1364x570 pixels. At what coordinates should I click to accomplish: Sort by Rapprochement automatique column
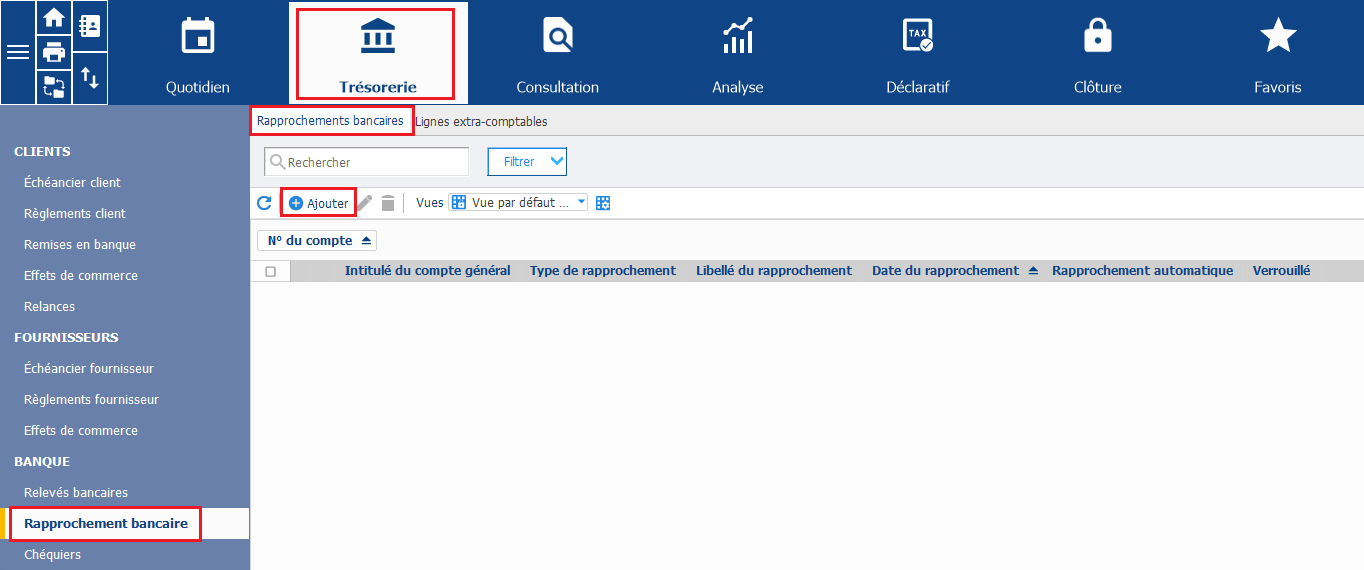pos(1142,271)
